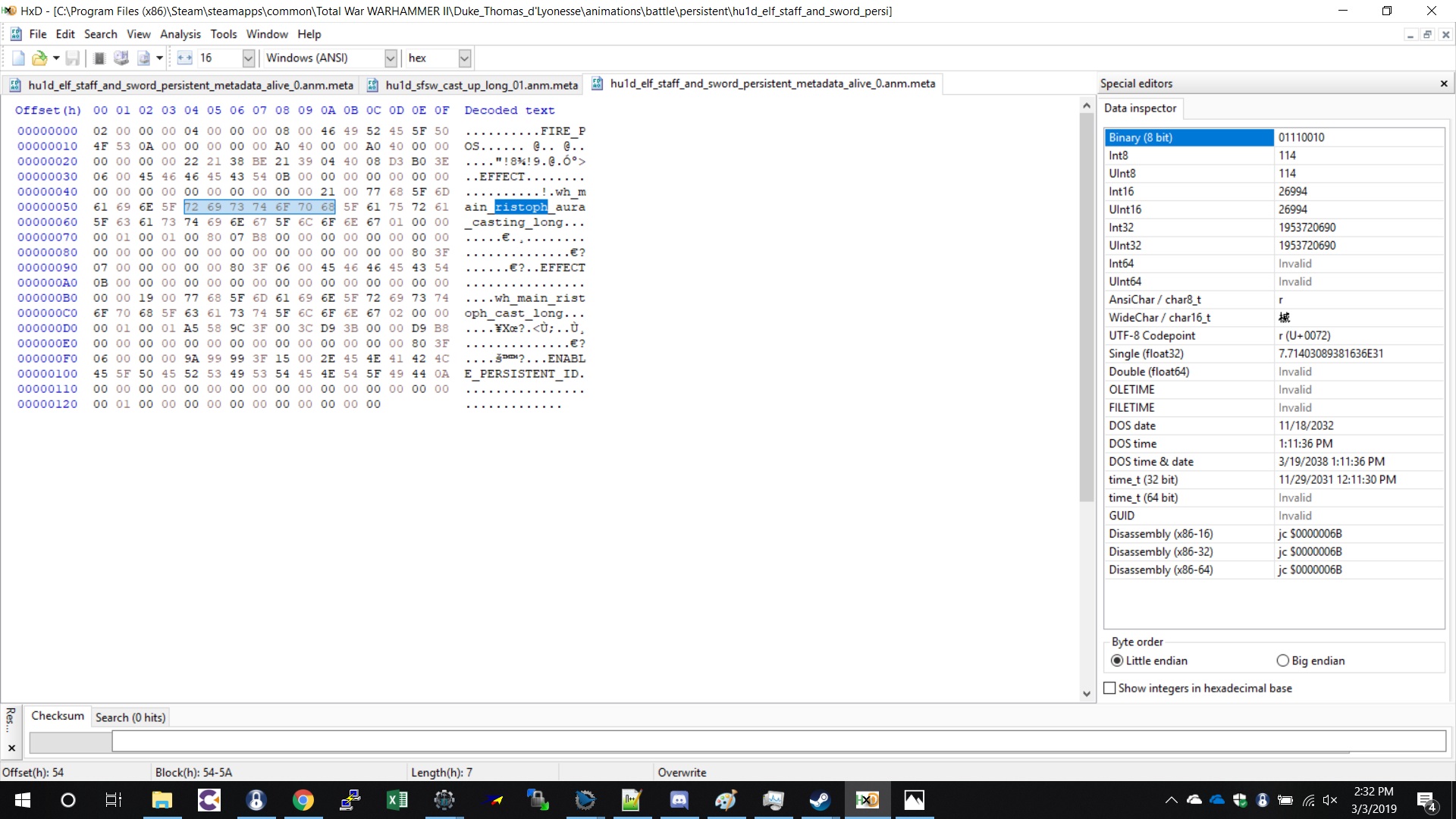Click the bytes-per-row width icon
The width and height of the screenshot is (1456, 819).
(184, 58)
